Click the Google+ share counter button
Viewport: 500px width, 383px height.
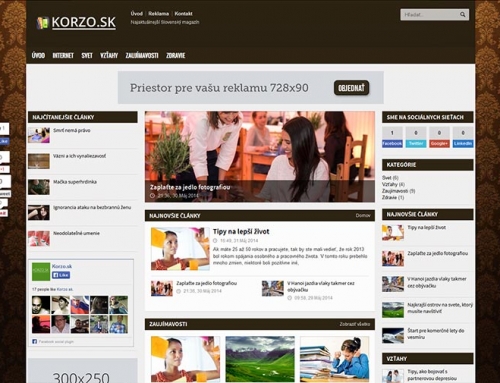[439, 137]
